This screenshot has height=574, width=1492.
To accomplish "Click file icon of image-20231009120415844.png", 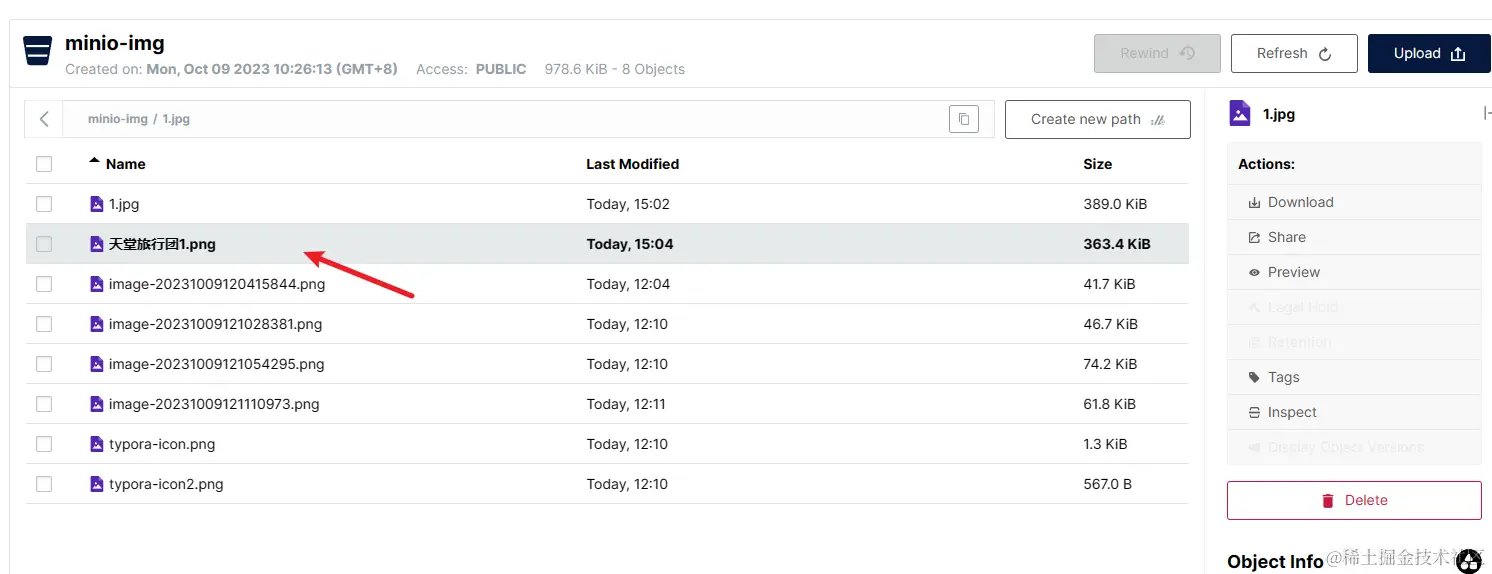I will click(97, 284).
